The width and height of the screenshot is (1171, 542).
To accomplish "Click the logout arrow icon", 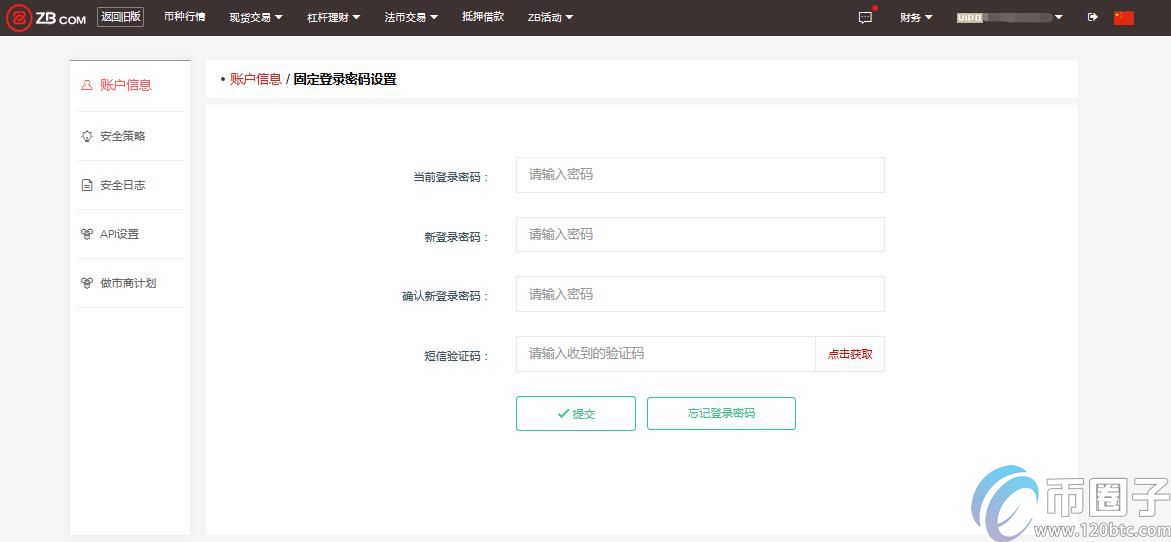I will pyautogui.click(x=1092, y=17).
